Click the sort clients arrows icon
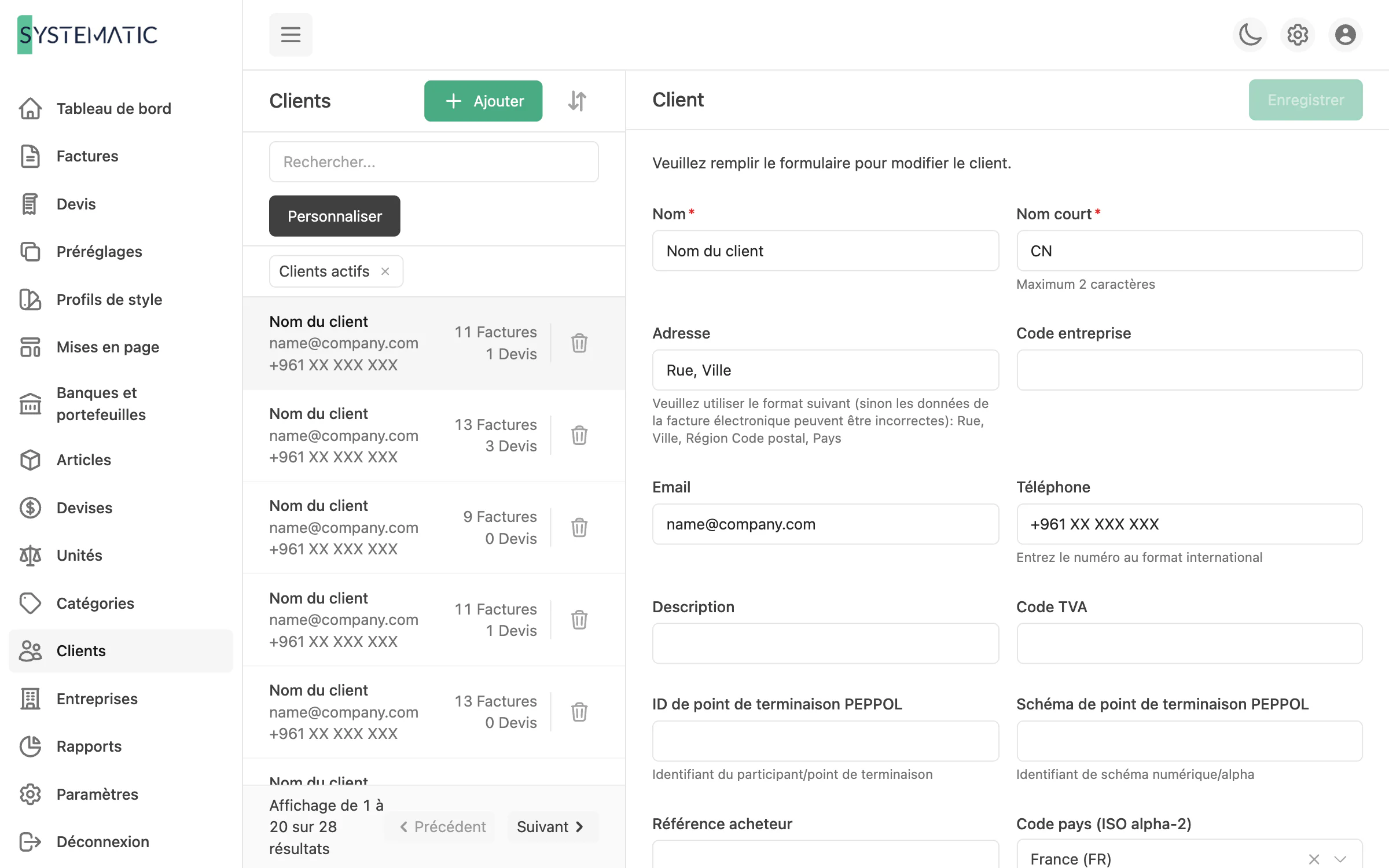1389x868 pixels. tap(577, 101)
